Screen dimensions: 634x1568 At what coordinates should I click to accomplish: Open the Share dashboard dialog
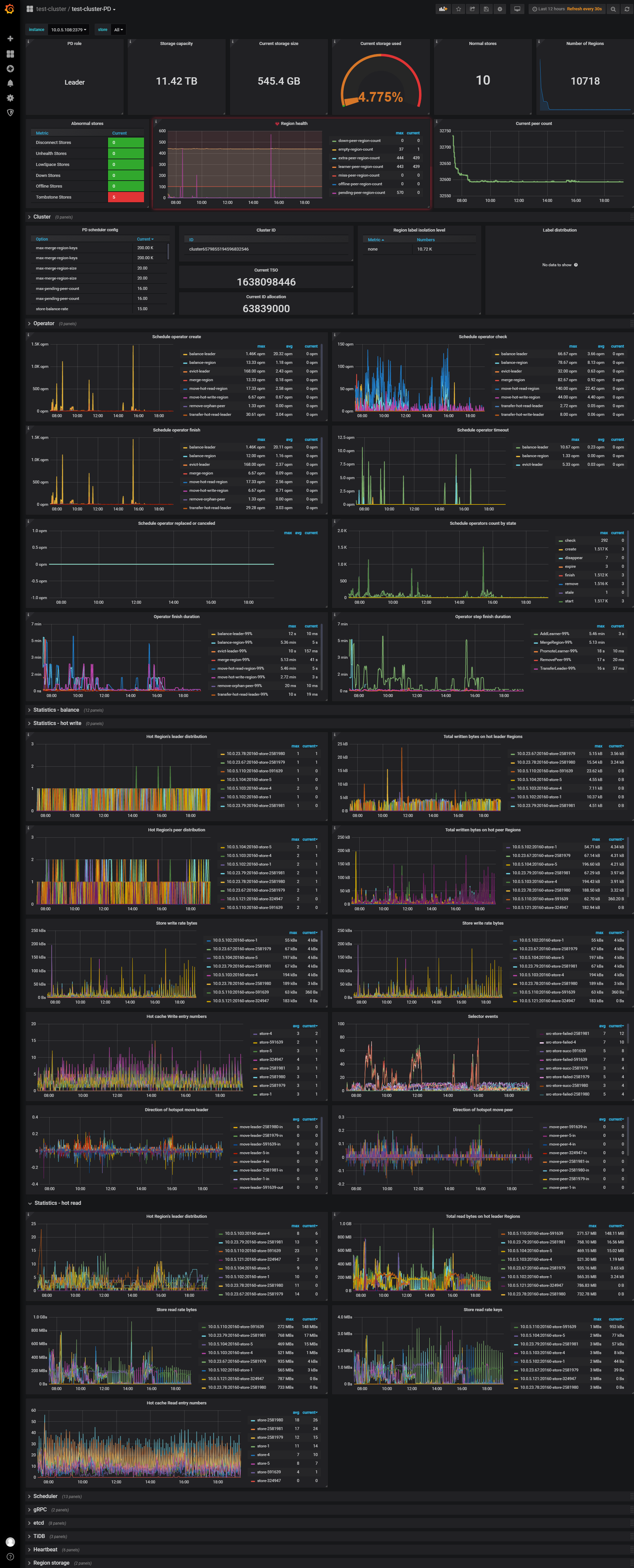472,9
